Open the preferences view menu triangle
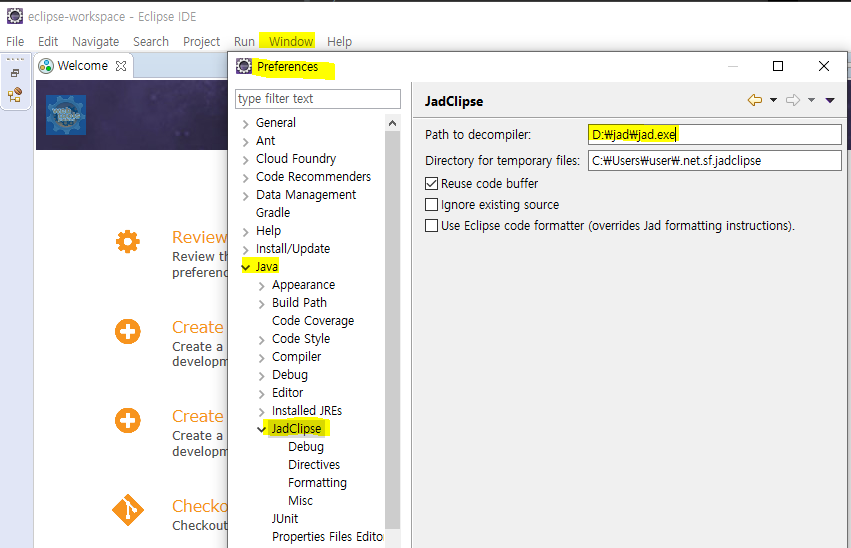Screen dimensions: 851x548 (x=830, y=100)
